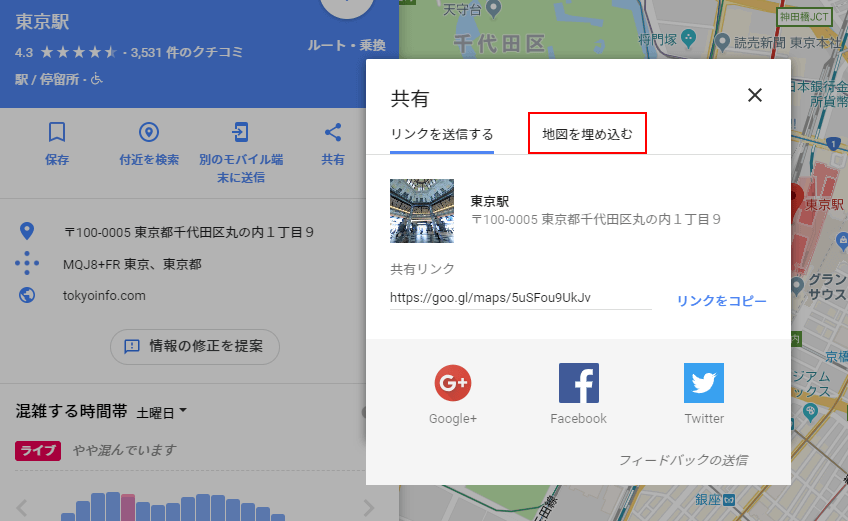Click the website globe icon
The width and height of the screenshot is (848, 521).
point(26,295)
